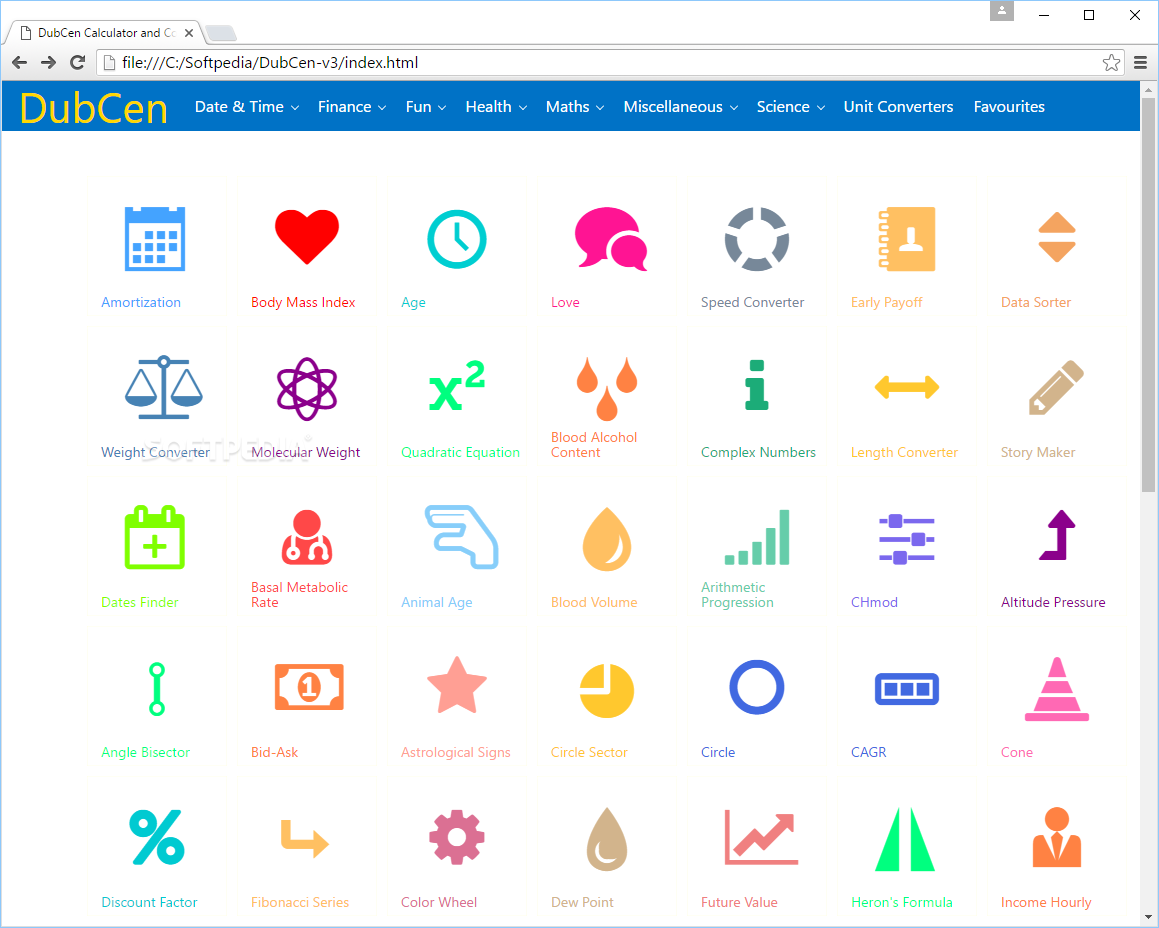Viewport: 1159px width, 928px height.
Task: Click the x² Quadratic Equation icon
Action: click(457, 385)
